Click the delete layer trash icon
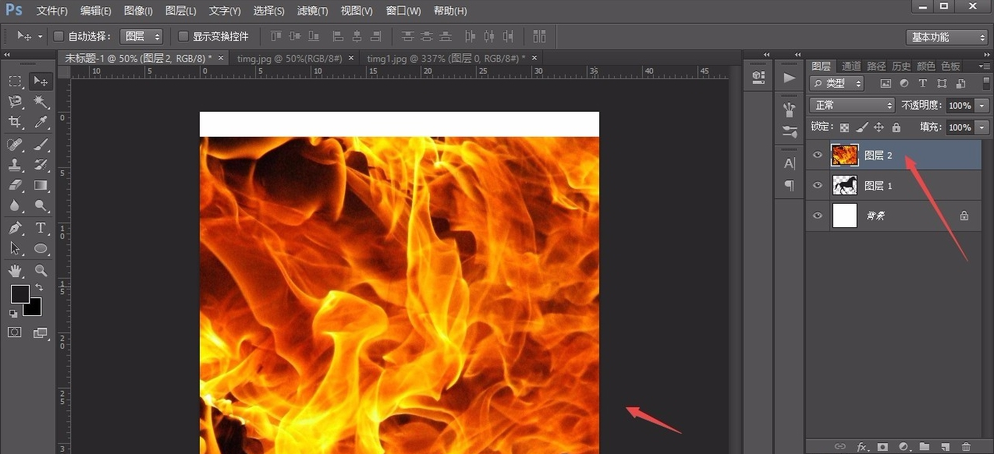The height and width of the screenshot is (454, 994). (x=965, y=446)
